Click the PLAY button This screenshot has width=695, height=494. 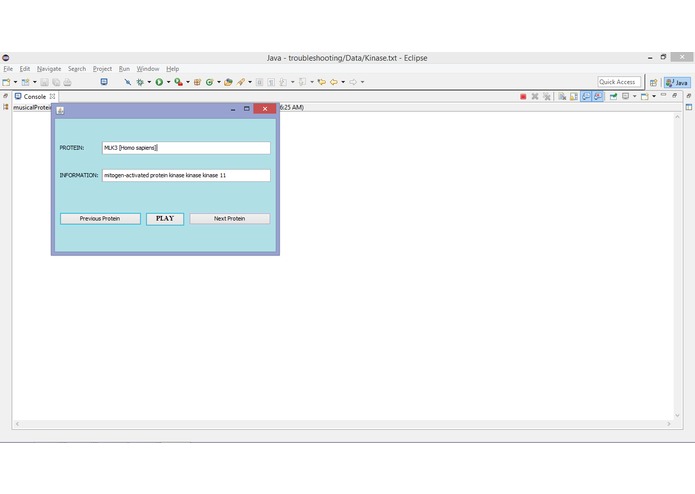pos(165,219)
